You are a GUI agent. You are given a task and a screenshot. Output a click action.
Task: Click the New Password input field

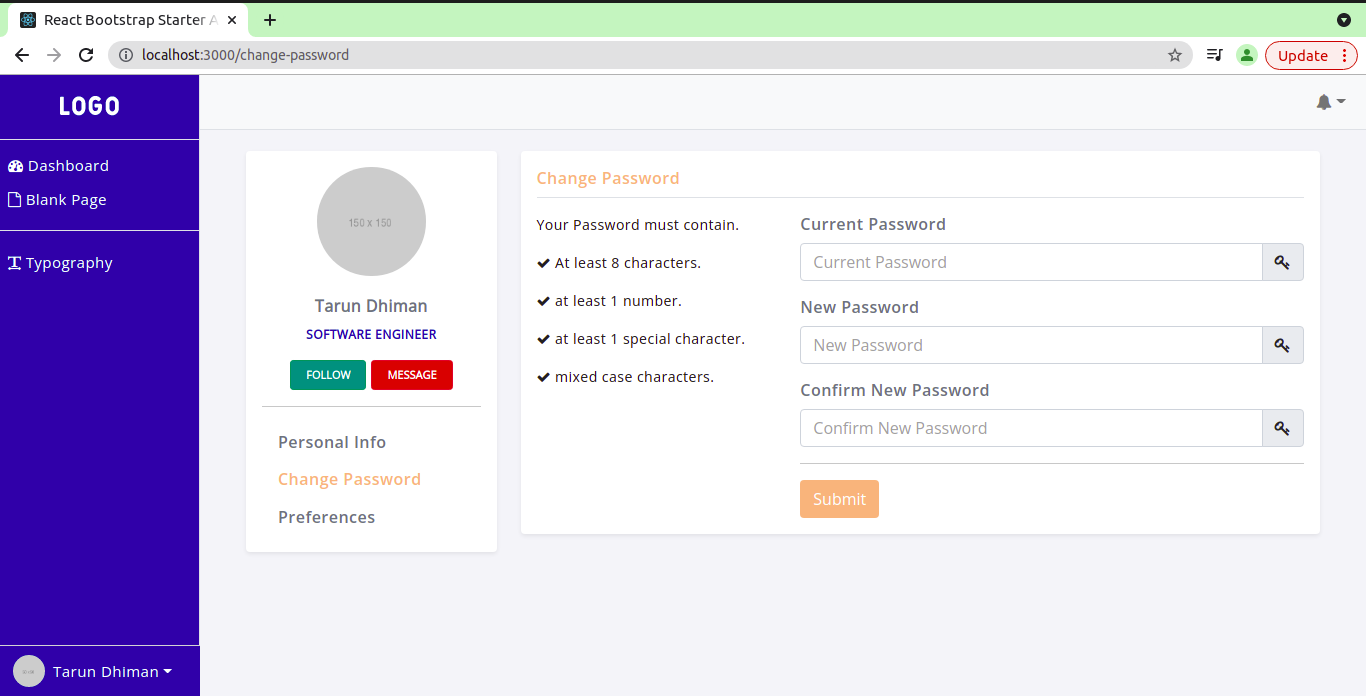click(1031, 345)
